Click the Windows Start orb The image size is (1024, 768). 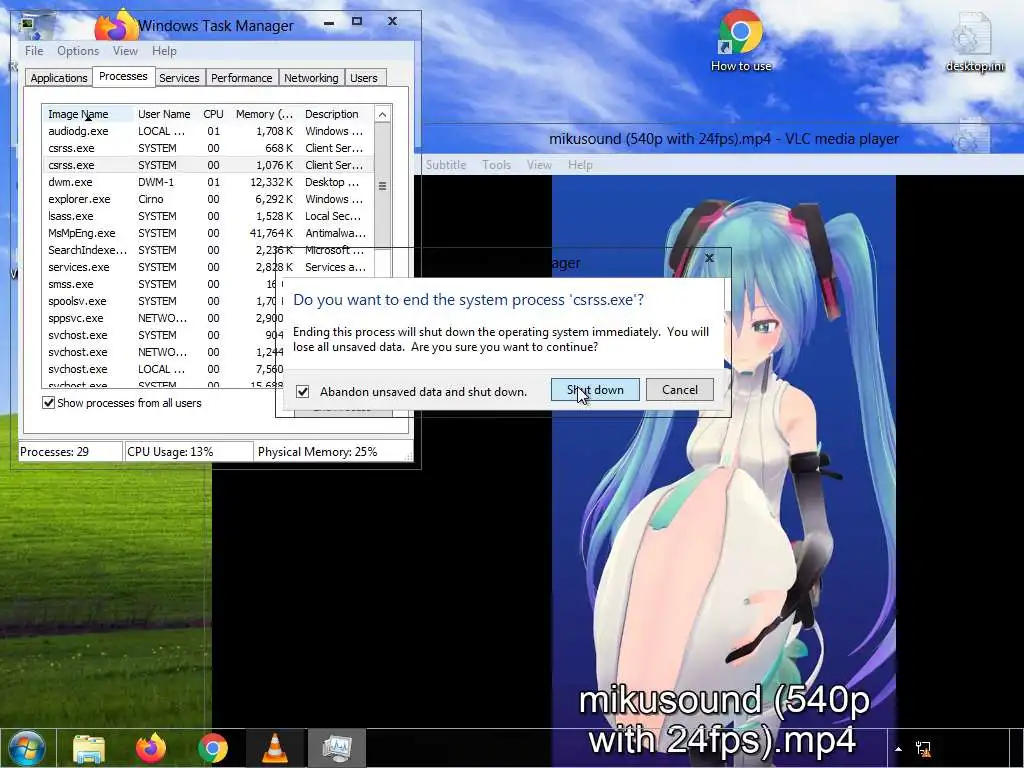[27, 748]
